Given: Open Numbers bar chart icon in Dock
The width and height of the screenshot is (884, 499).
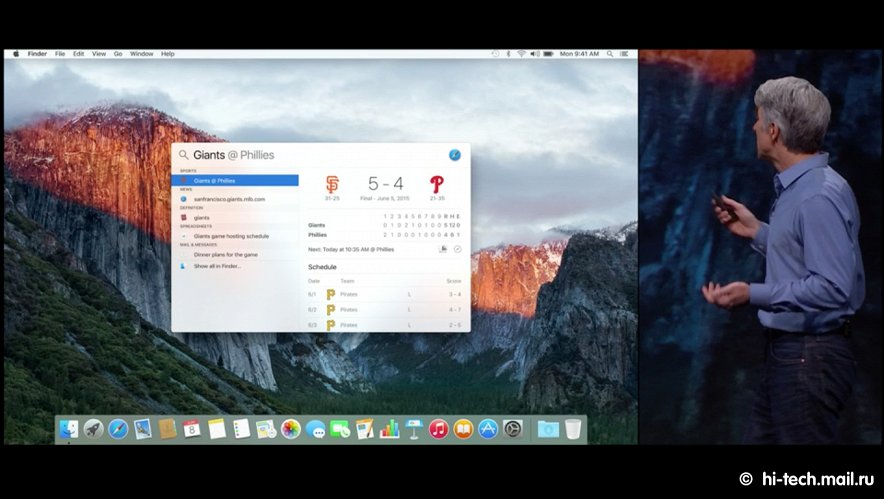Looking at the screenshot, I should tap(390, 429).
